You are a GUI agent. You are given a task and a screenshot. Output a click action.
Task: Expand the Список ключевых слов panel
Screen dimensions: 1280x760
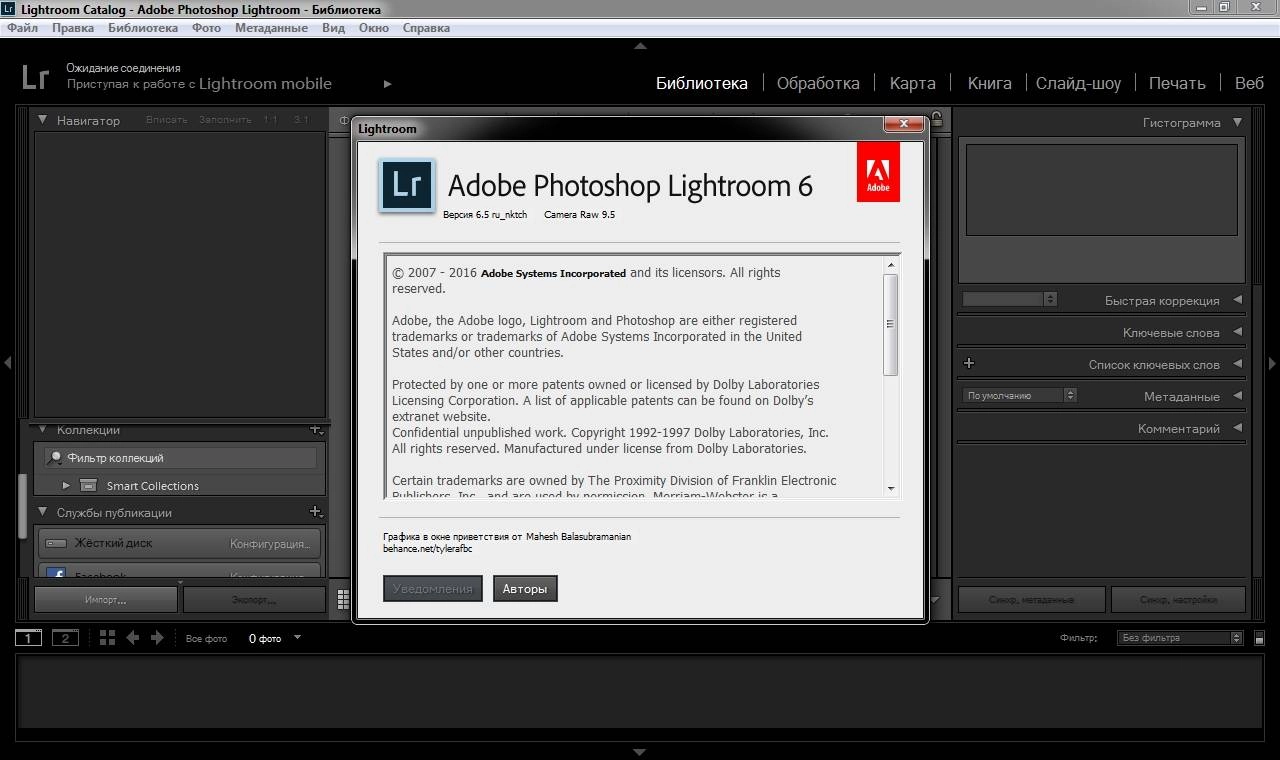coord(1237,364)
